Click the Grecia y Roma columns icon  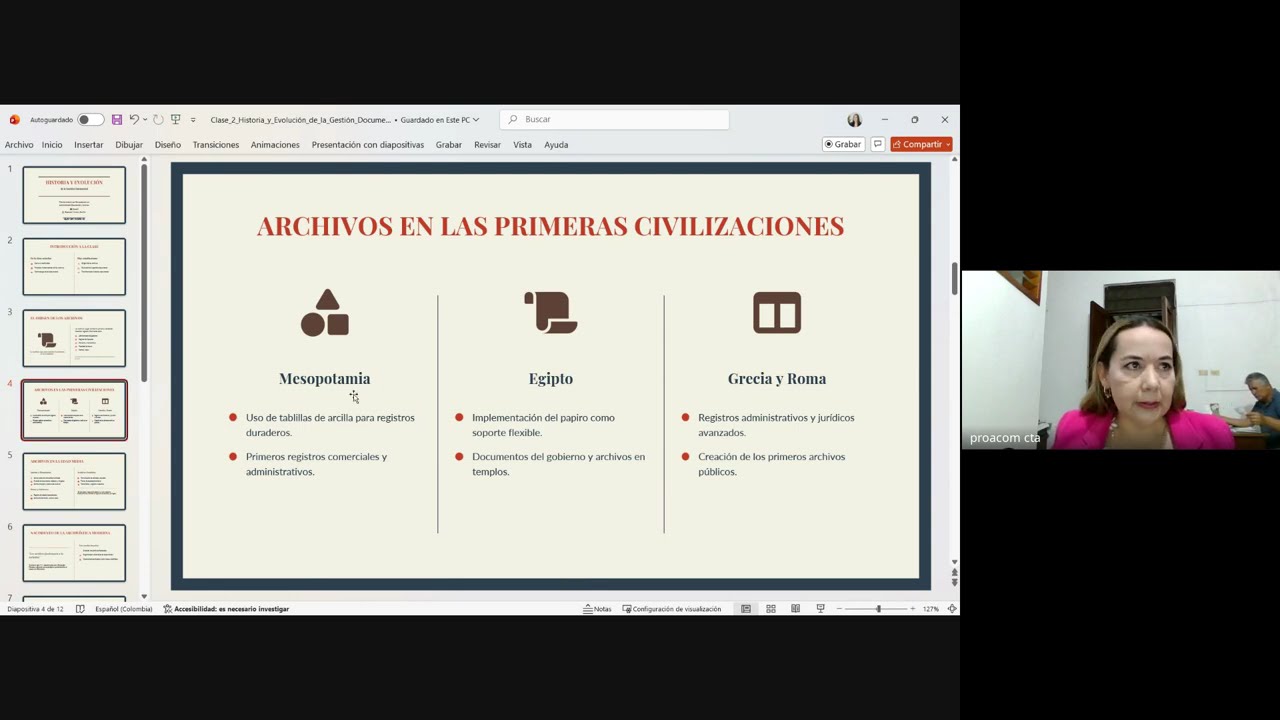(x=777, y=312)
